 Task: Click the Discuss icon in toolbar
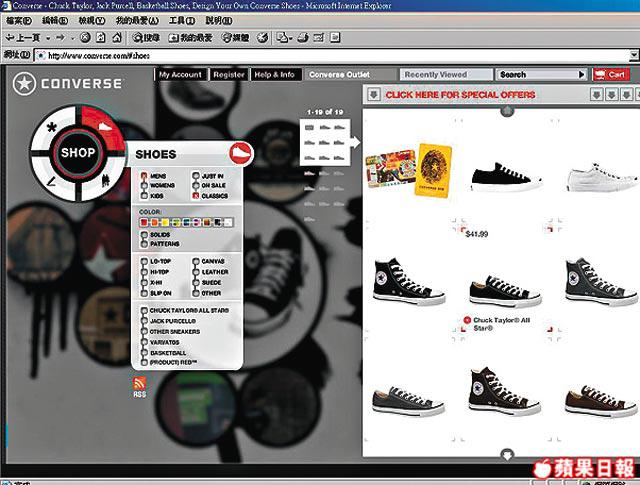click(335, 38)
